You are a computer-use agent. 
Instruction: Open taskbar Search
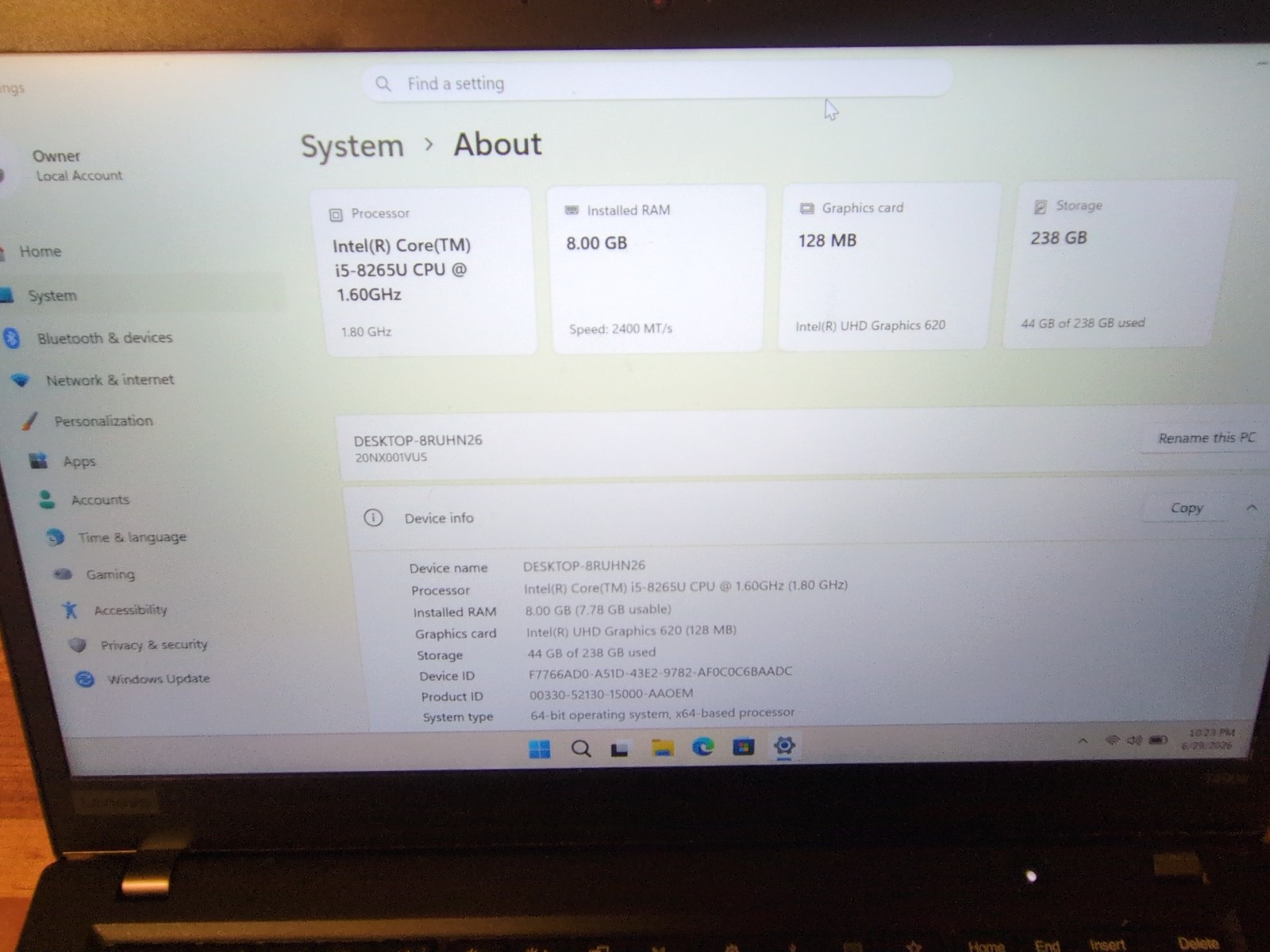pos(581,749)
